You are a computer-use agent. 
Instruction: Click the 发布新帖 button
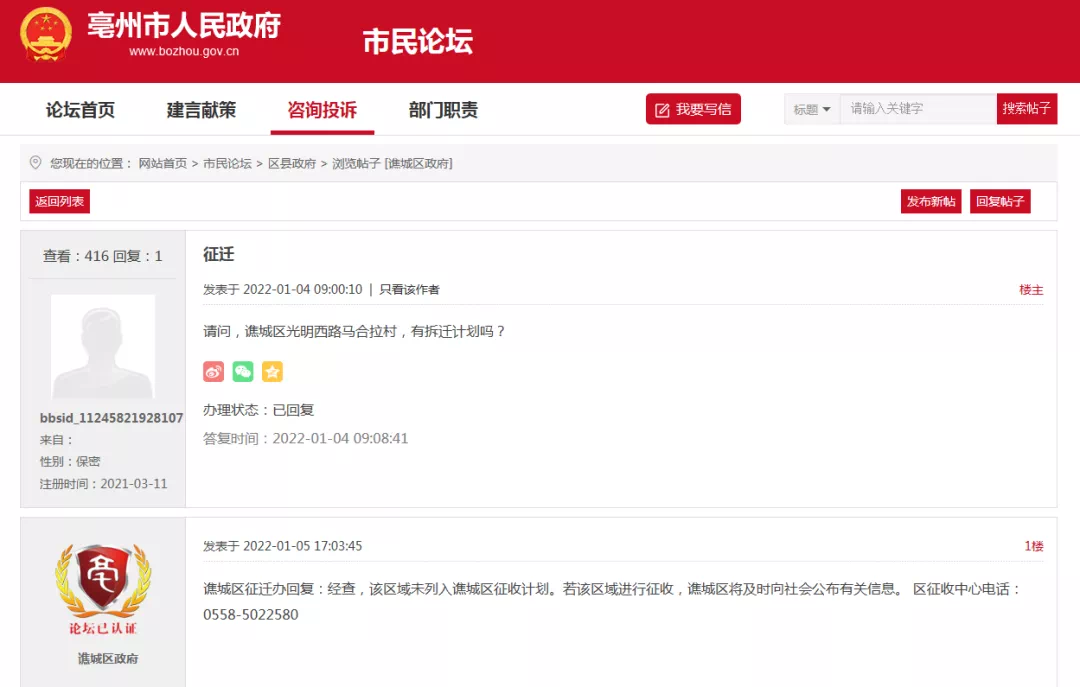click(931, 202)
